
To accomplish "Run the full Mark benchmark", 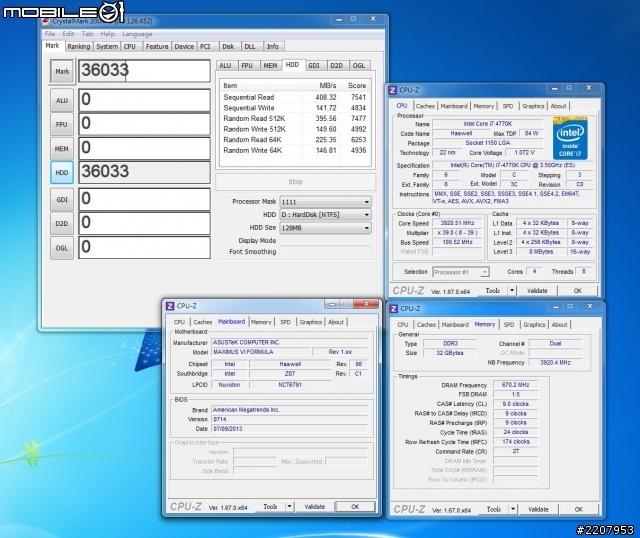I will (x=62, y=71).
